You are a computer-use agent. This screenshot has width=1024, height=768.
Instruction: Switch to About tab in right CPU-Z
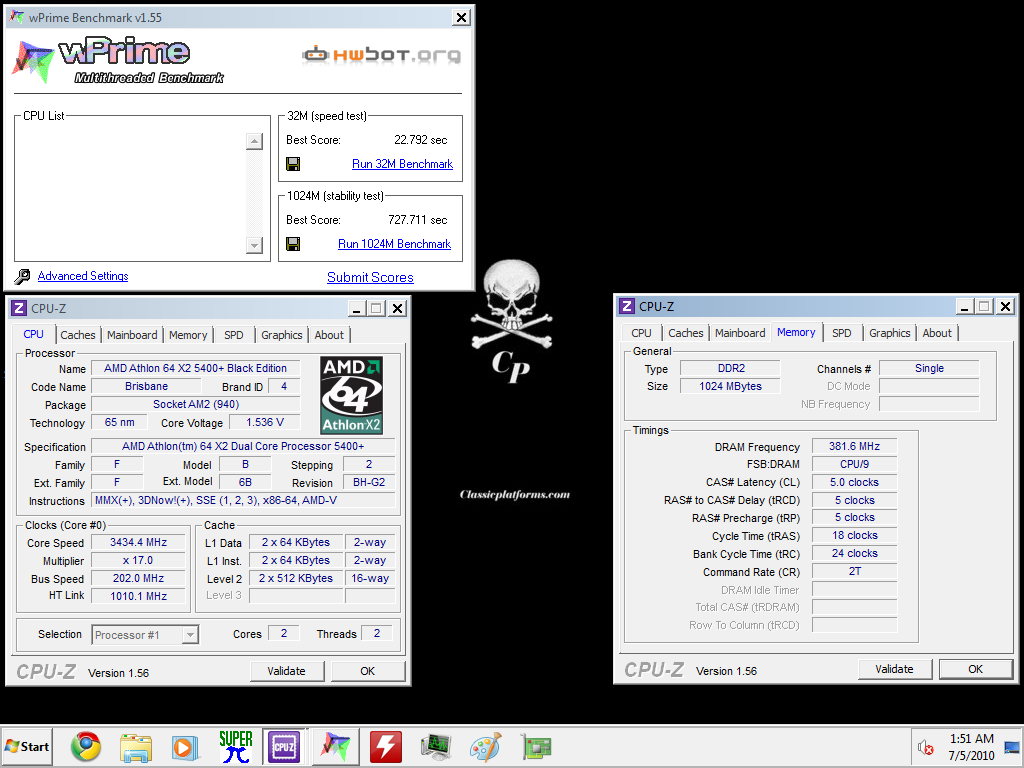pyautogui.click(x=937, y=333)
